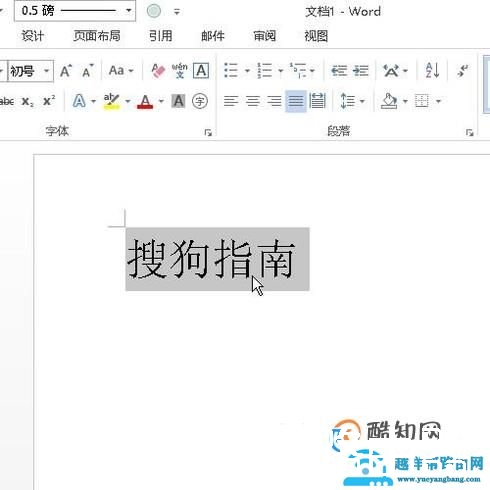Open the 页面布局 tab

(97, 36)
